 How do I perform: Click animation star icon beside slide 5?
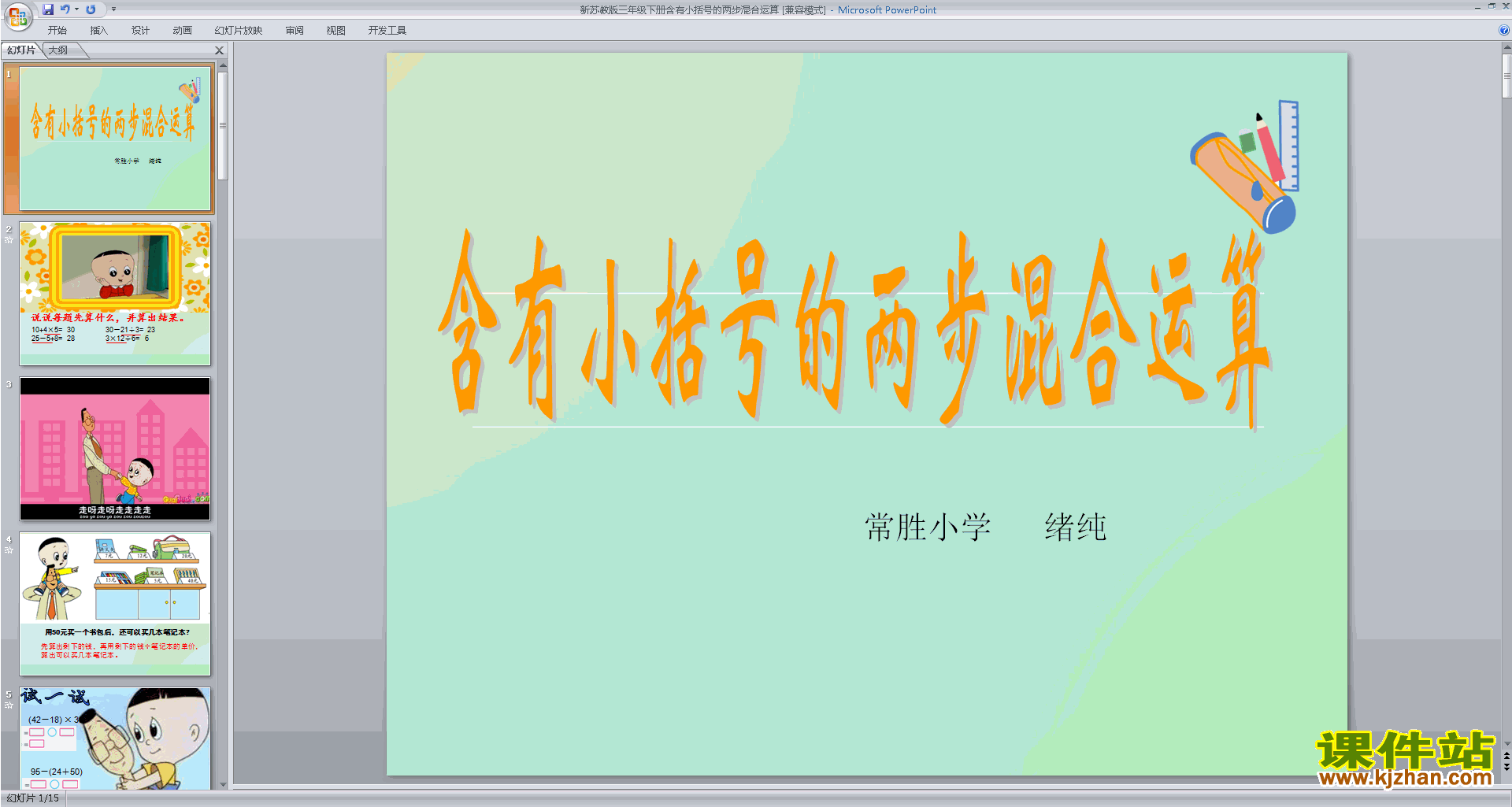9,705
